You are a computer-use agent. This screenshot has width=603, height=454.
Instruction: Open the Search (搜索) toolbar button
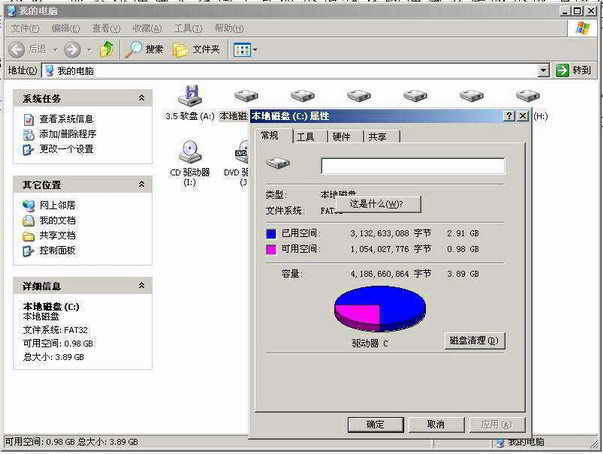pyautogui.click(x=145, y=49)
